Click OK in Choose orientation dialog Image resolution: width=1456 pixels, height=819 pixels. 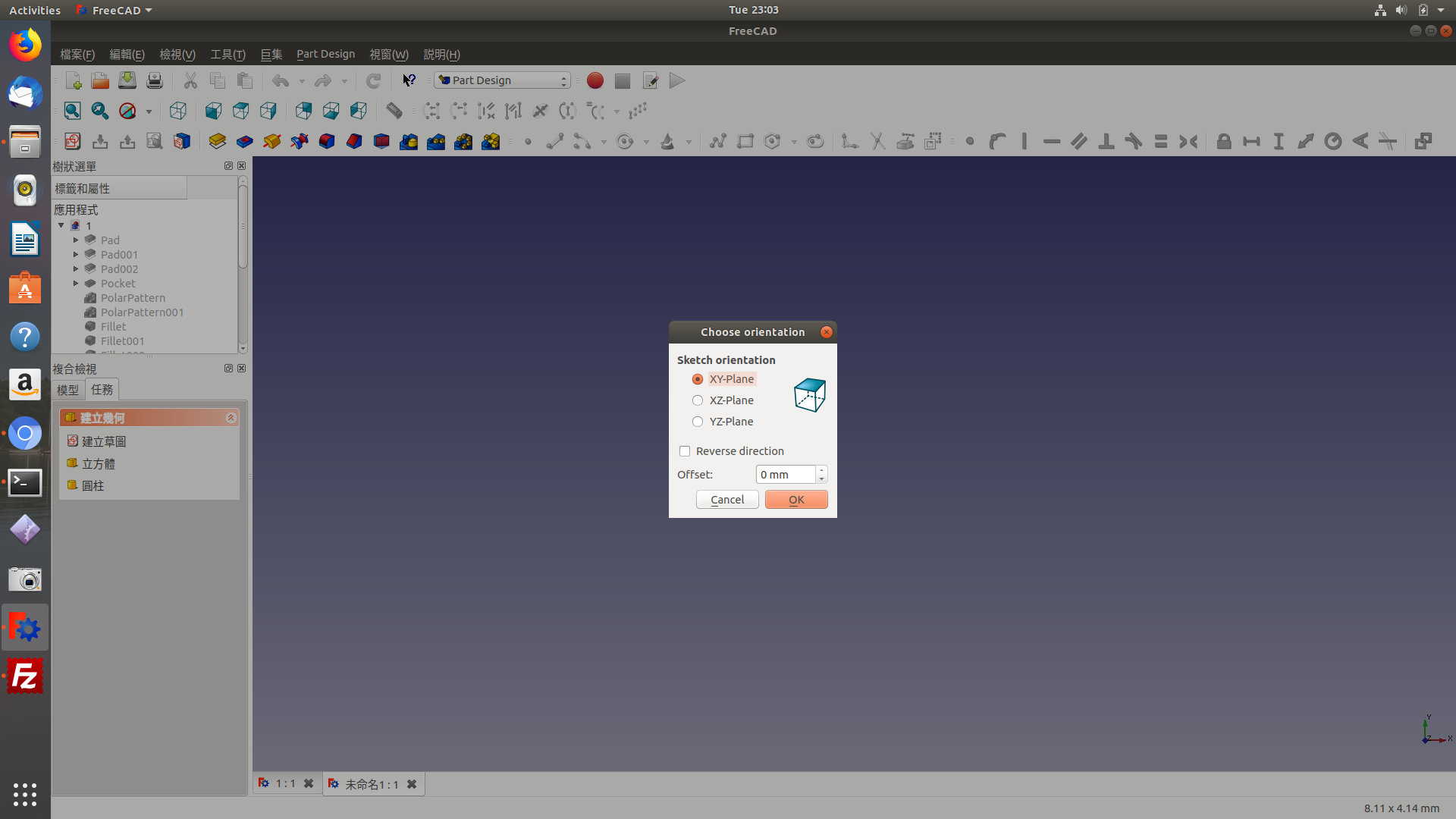click(795, 499)
